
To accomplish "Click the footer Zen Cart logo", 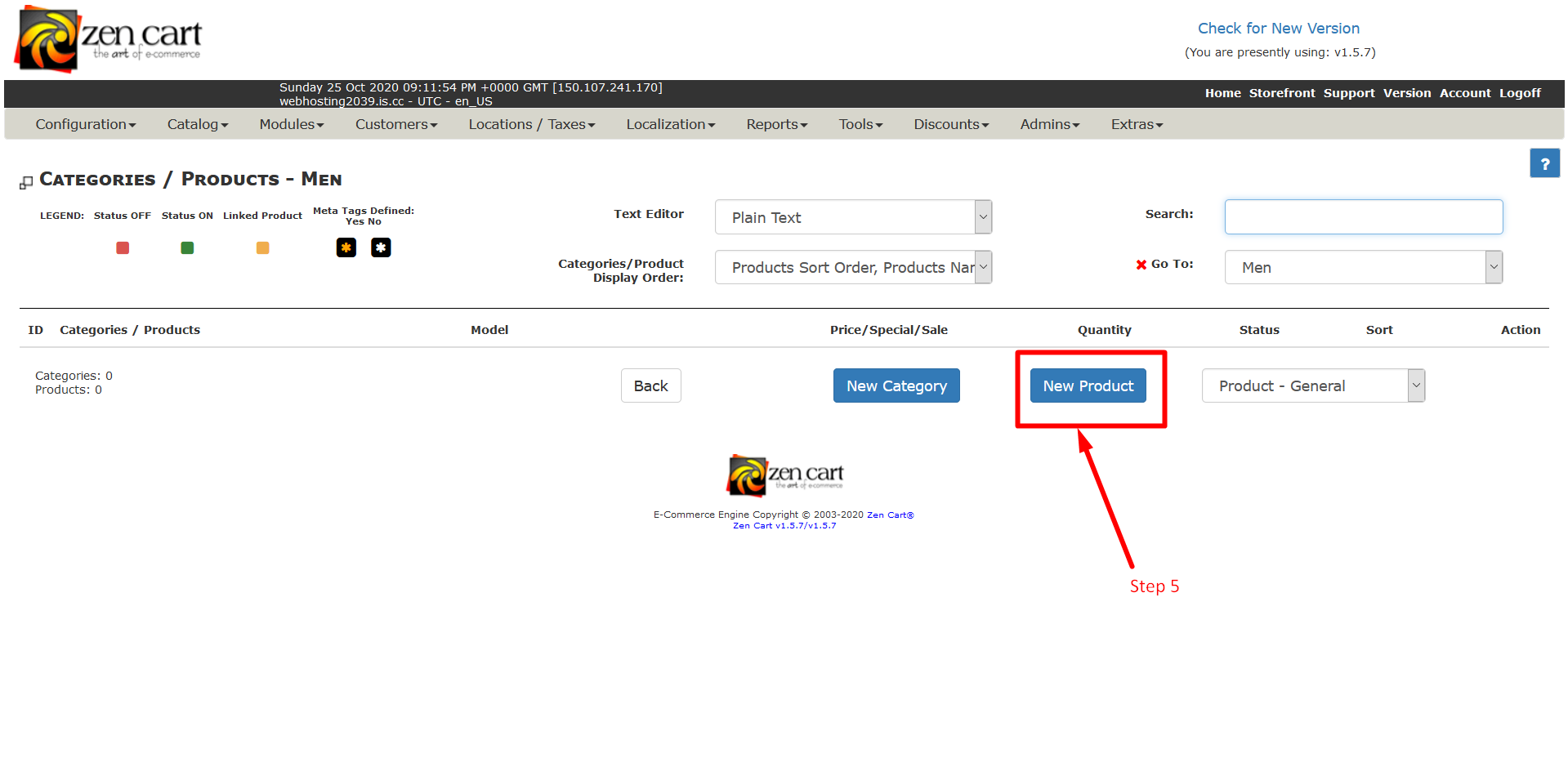I will pyautogui.click(x=785, y=475).
